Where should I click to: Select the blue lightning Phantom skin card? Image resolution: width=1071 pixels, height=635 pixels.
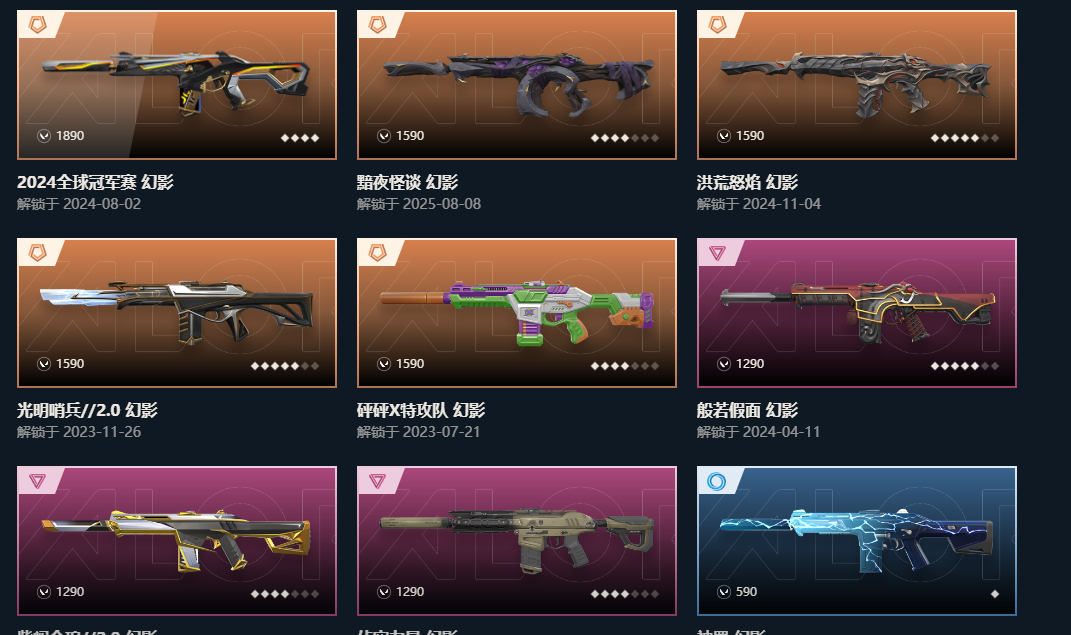tap(857, 541)
